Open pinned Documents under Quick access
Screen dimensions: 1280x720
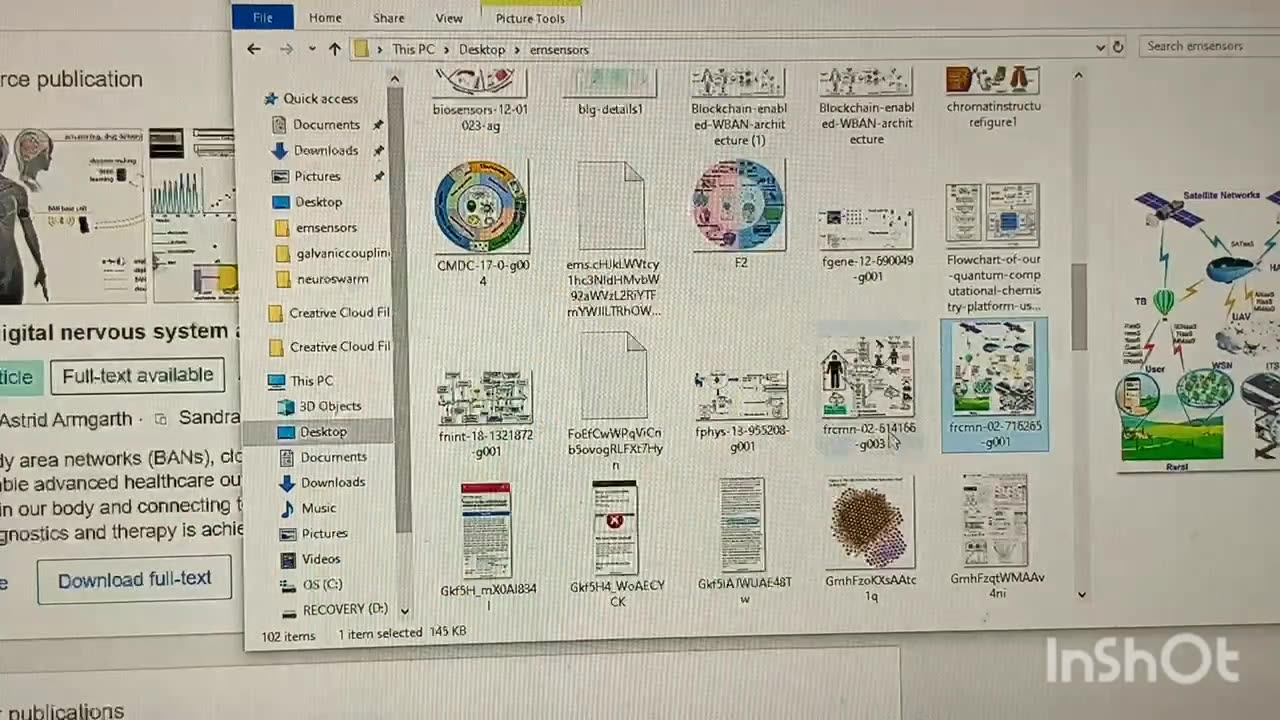click(x=326, y=124)
